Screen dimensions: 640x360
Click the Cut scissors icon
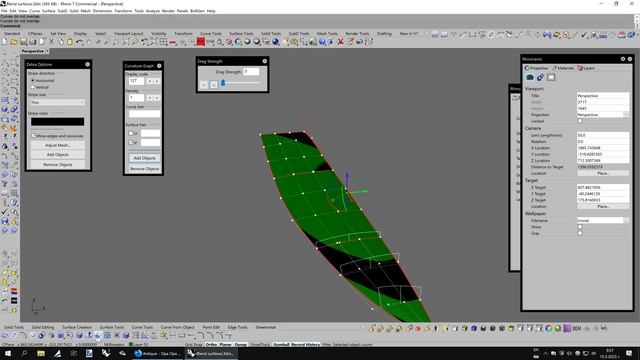tap(51, 42)
